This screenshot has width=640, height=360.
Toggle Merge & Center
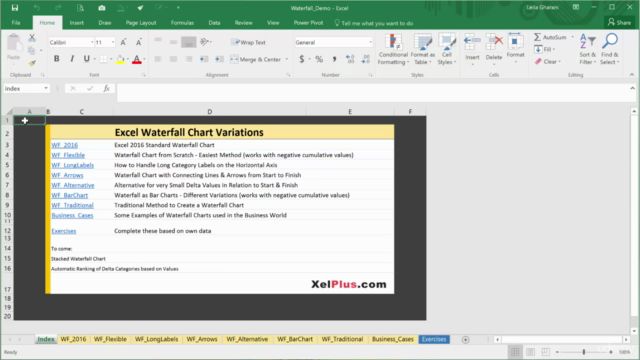coord(256,59)
